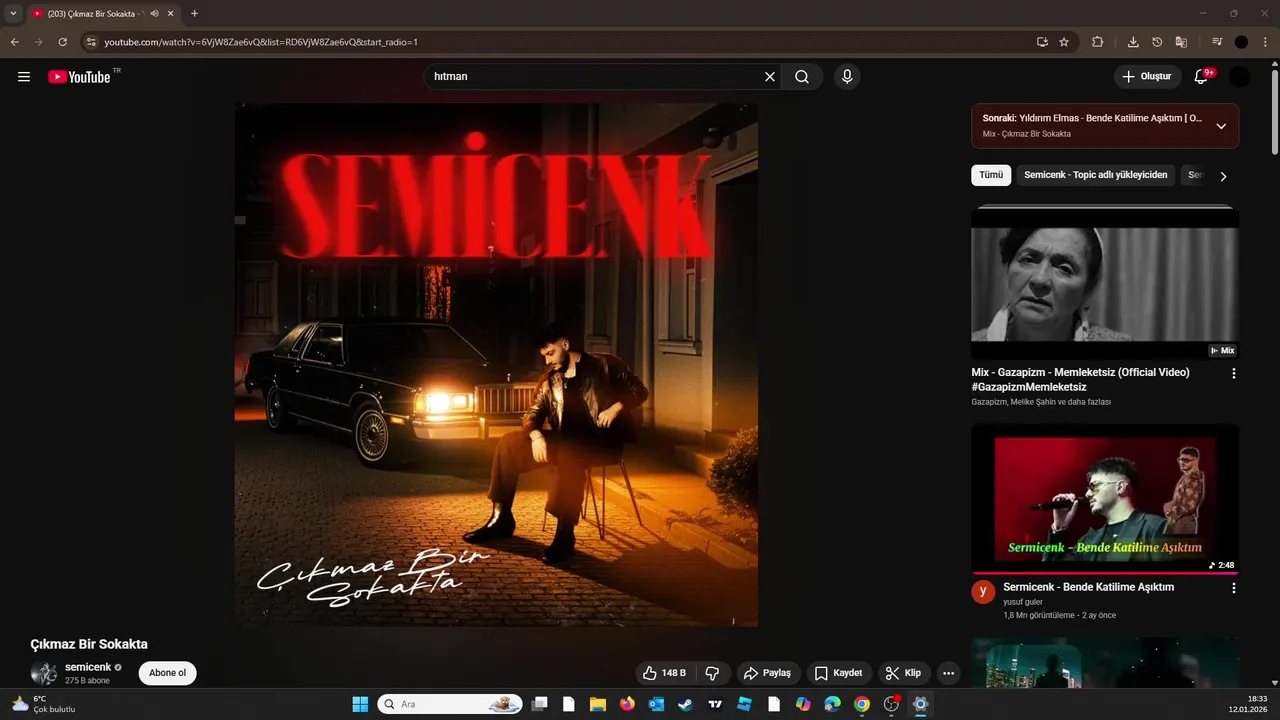Open the Windows Start button
The image size is (1280, 720).
(x=360, y=704)
